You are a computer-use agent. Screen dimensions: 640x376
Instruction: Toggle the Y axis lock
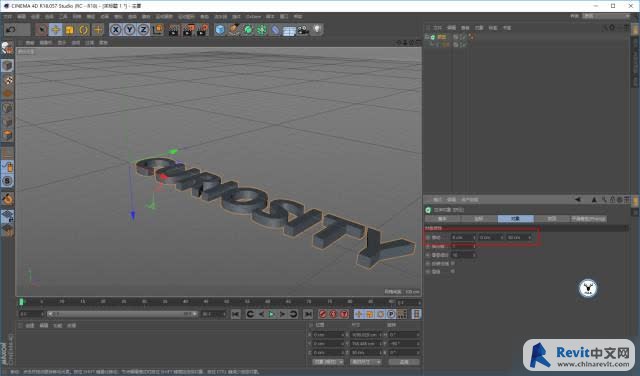(130, 29)
